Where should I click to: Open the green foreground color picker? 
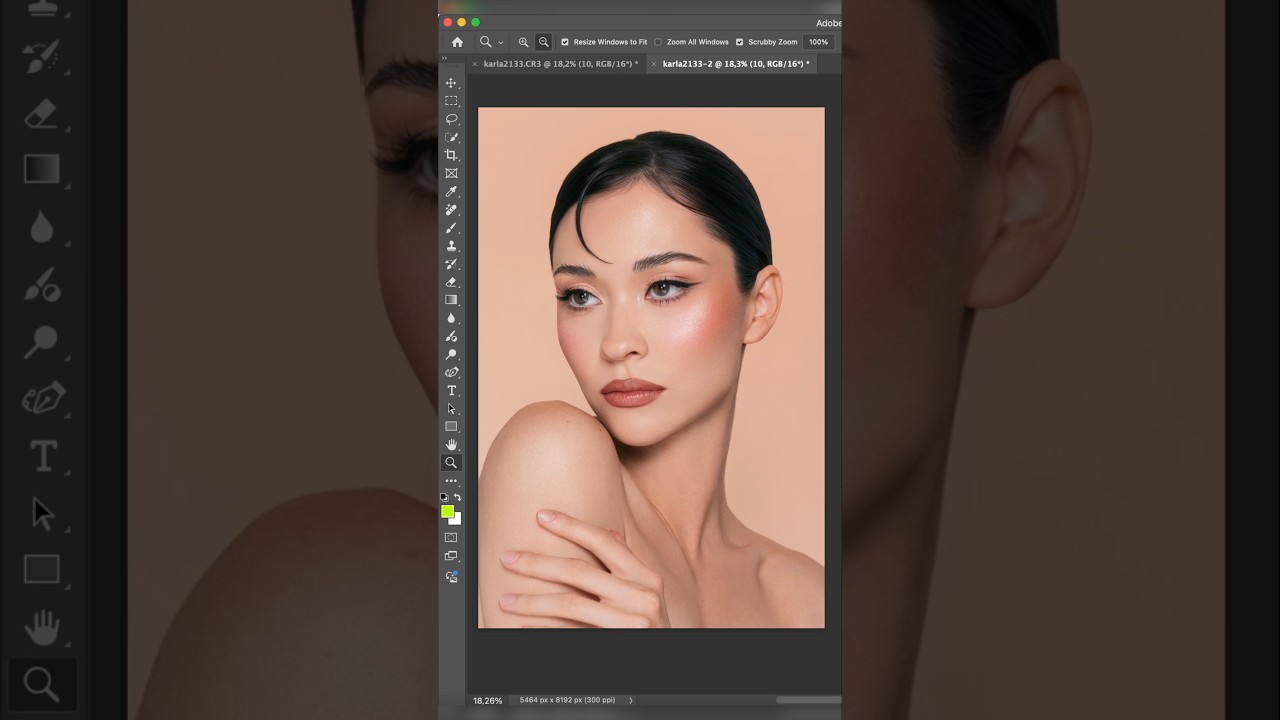tap(447, 511)
